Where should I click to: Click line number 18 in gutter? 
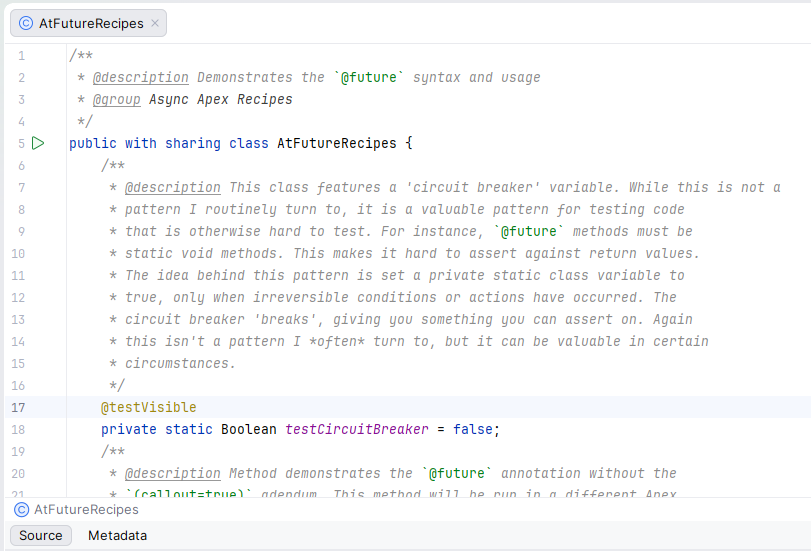point(18,429)
